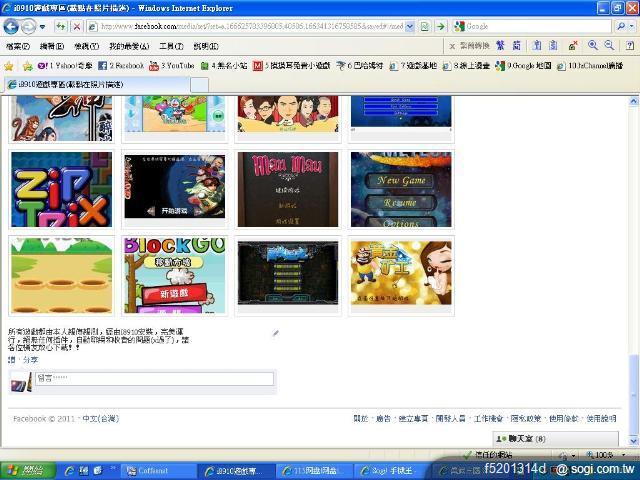Open the Mau Mau game thumbnail
640x480 pixels.
coord(288,189)
